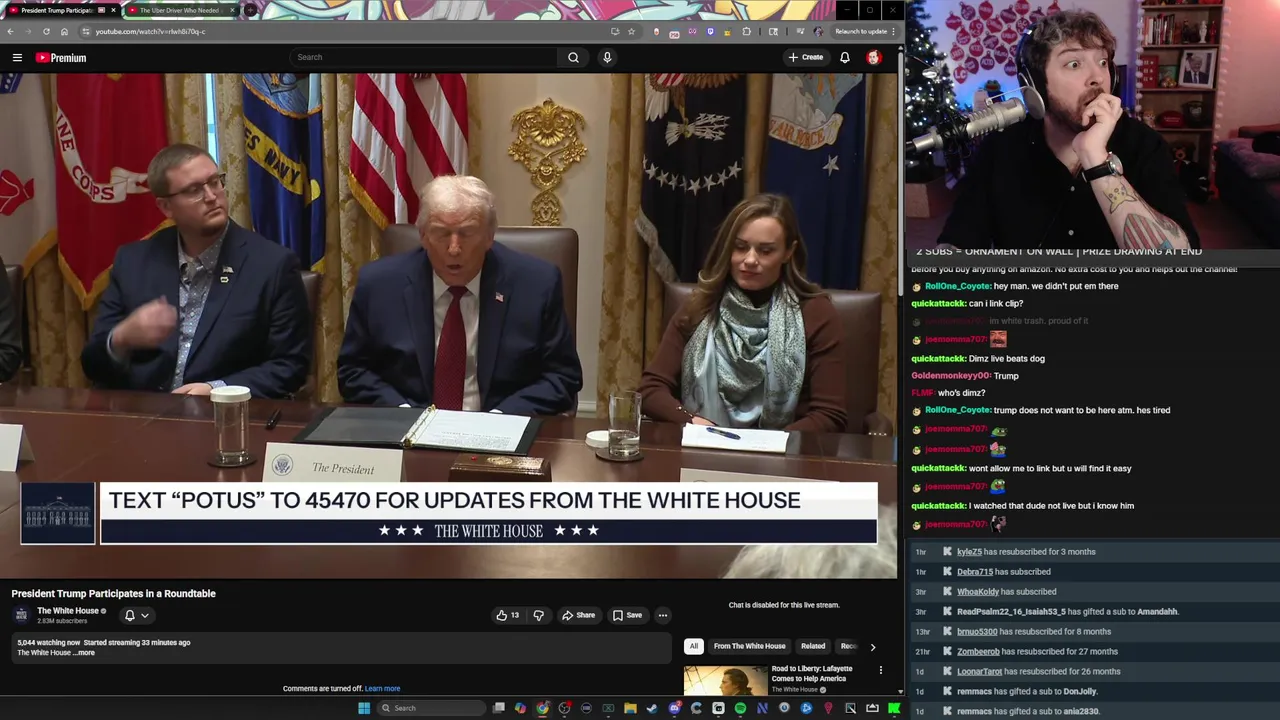Open the Create button

[x=806, y=57]
